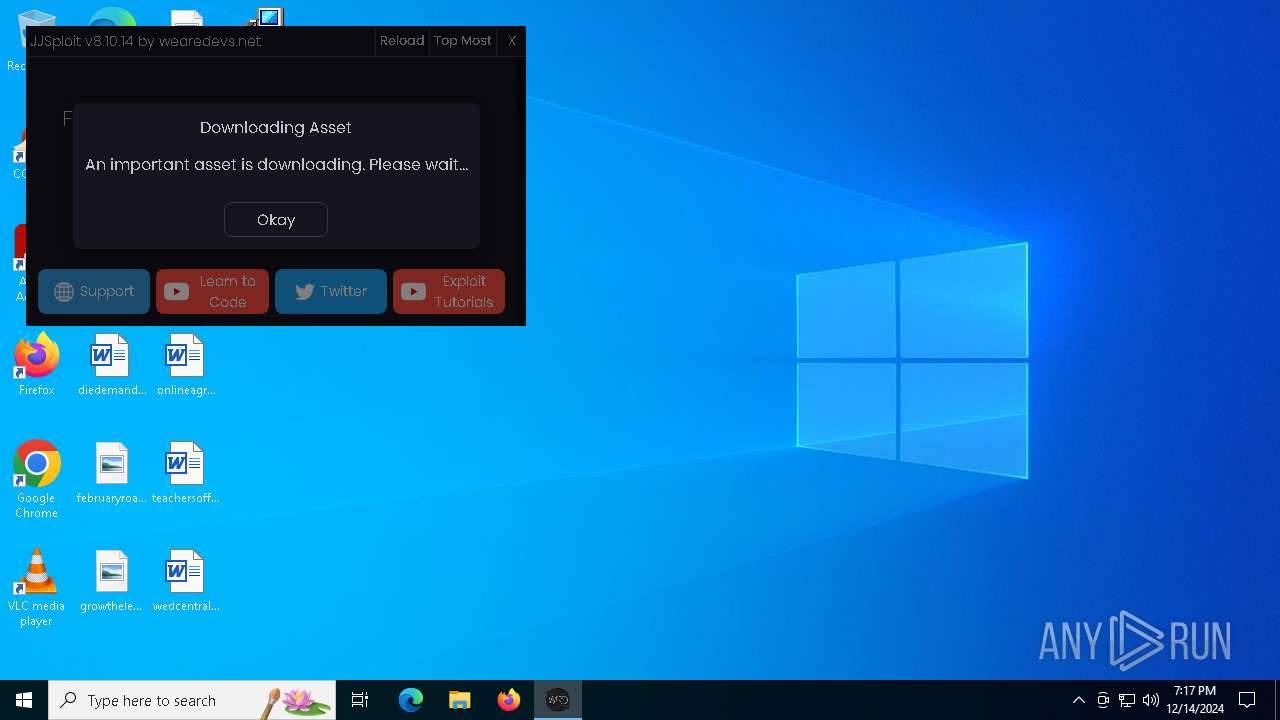Open Task View on the taskbar
Viewport: 1280px width, 720px height.
[360, 700]
